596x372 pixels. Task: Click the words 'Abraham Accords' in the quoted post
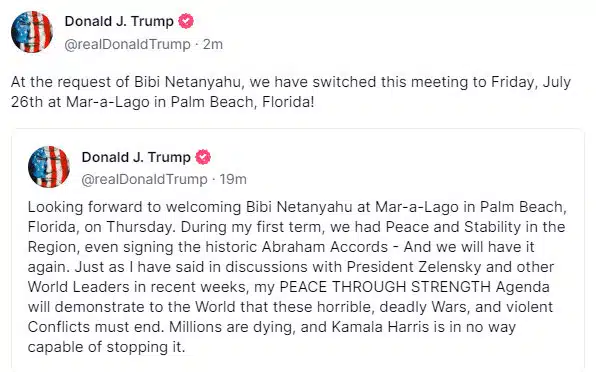click(325, 247)
